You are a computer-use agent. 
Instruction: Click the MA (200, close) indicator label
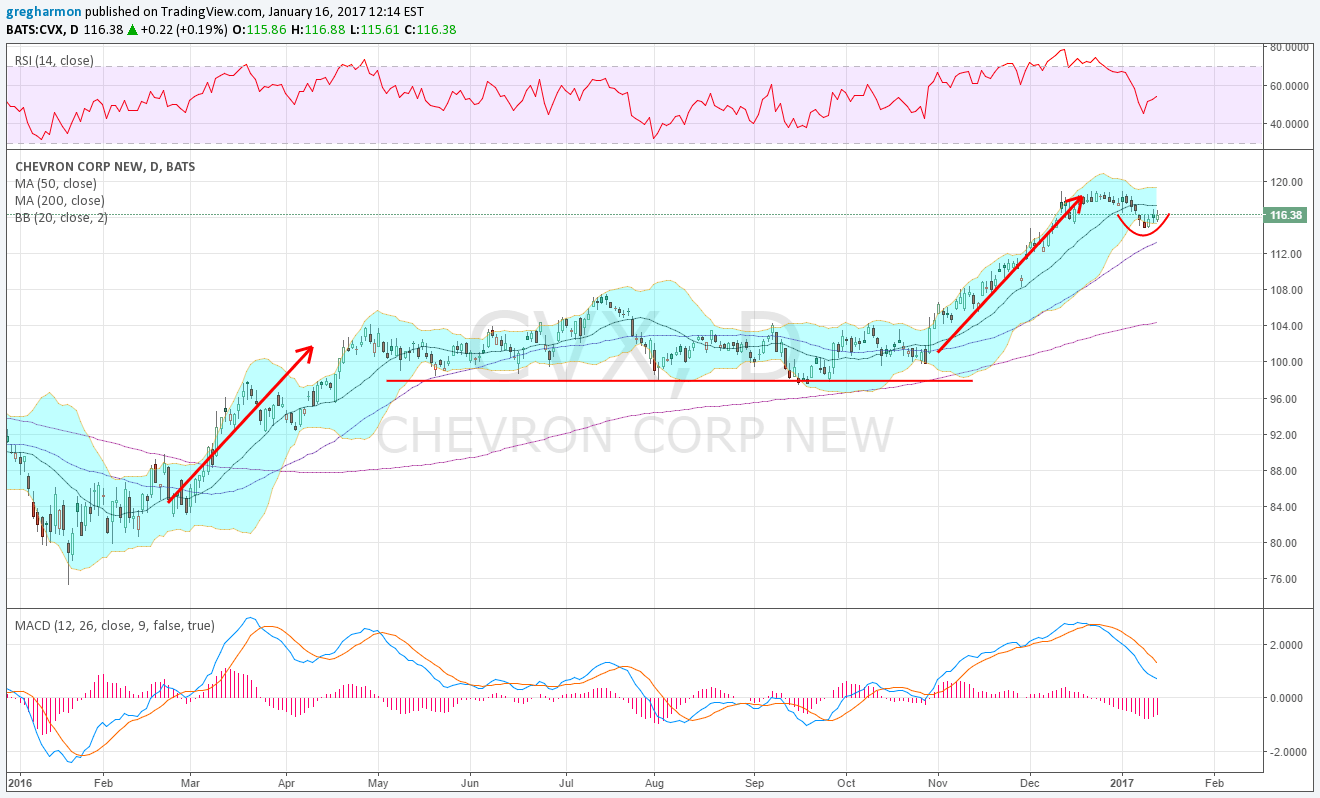point(59,200)
